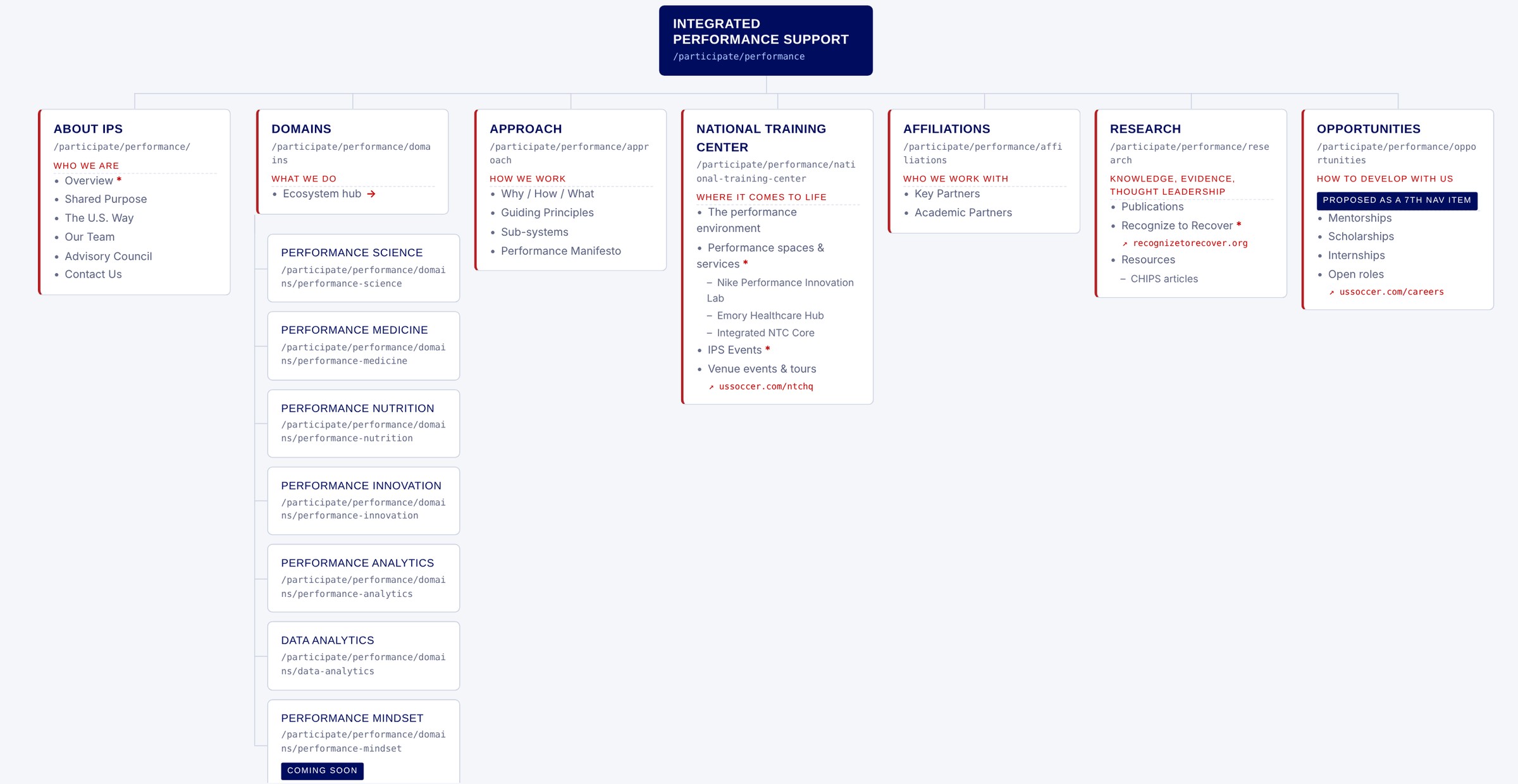Image resolution: width=1518 pixels, height=784 pixels.
Task: Click The U.S. Way item
Action: coord(99,218)
